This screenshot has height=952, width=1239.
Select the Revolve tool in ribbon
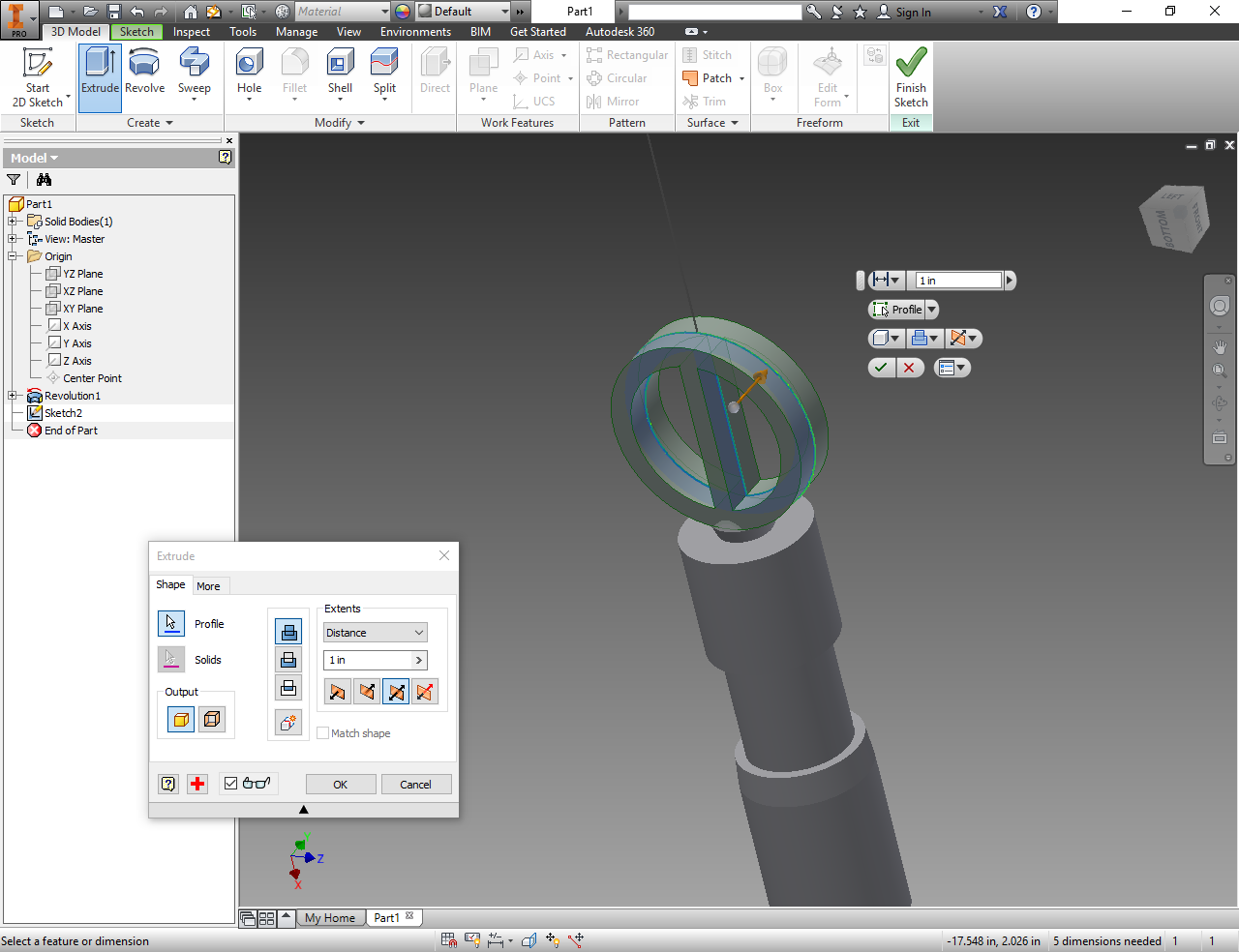pos(144,73)
